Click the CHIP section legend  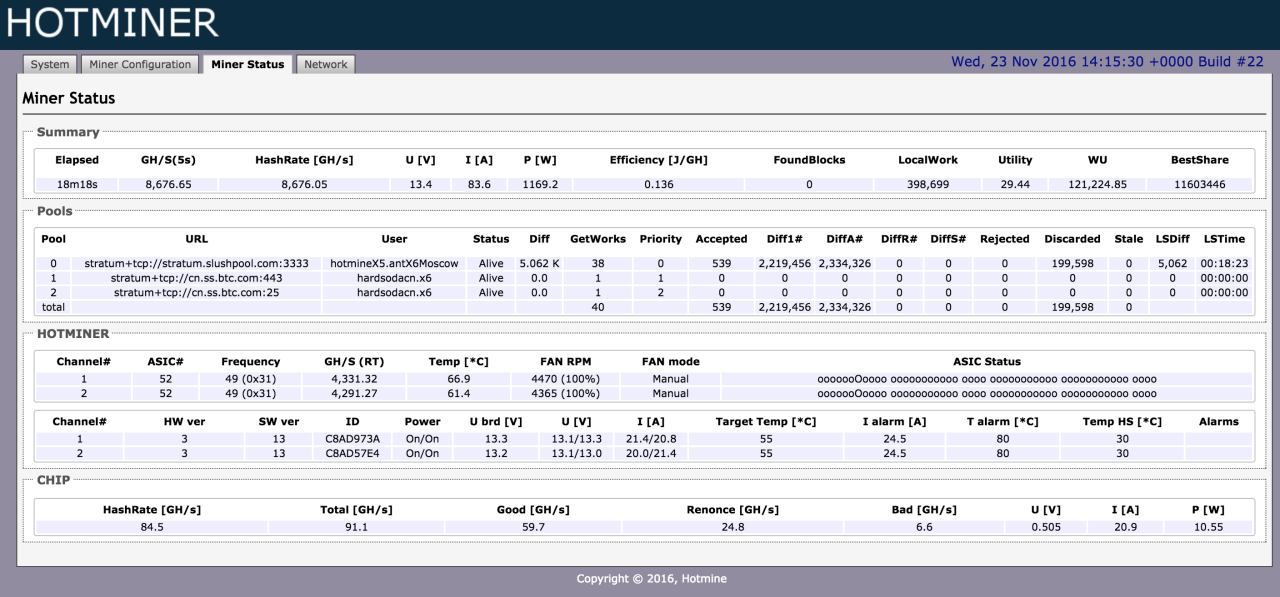(53, 480)
